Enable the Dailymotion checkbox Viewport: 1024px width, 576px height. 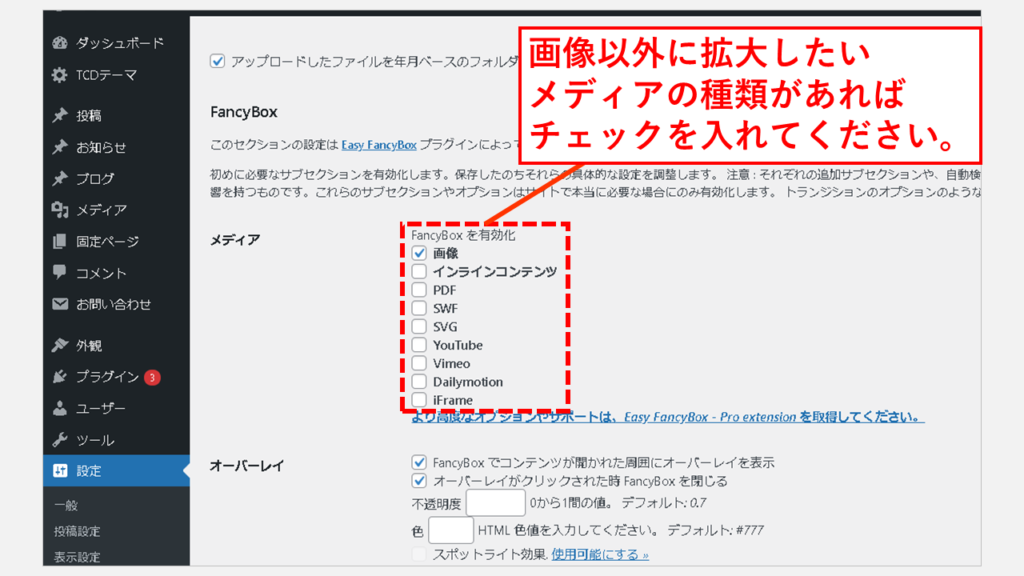[419, 381]
